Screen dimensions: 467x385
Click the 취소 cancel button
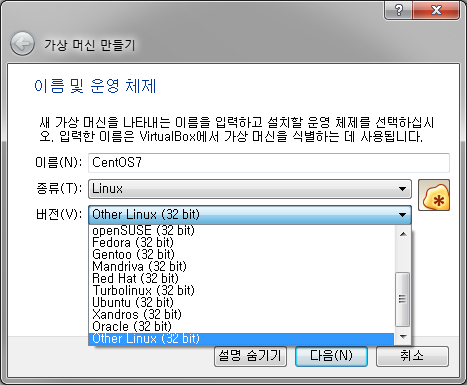(x=412, y=356)
